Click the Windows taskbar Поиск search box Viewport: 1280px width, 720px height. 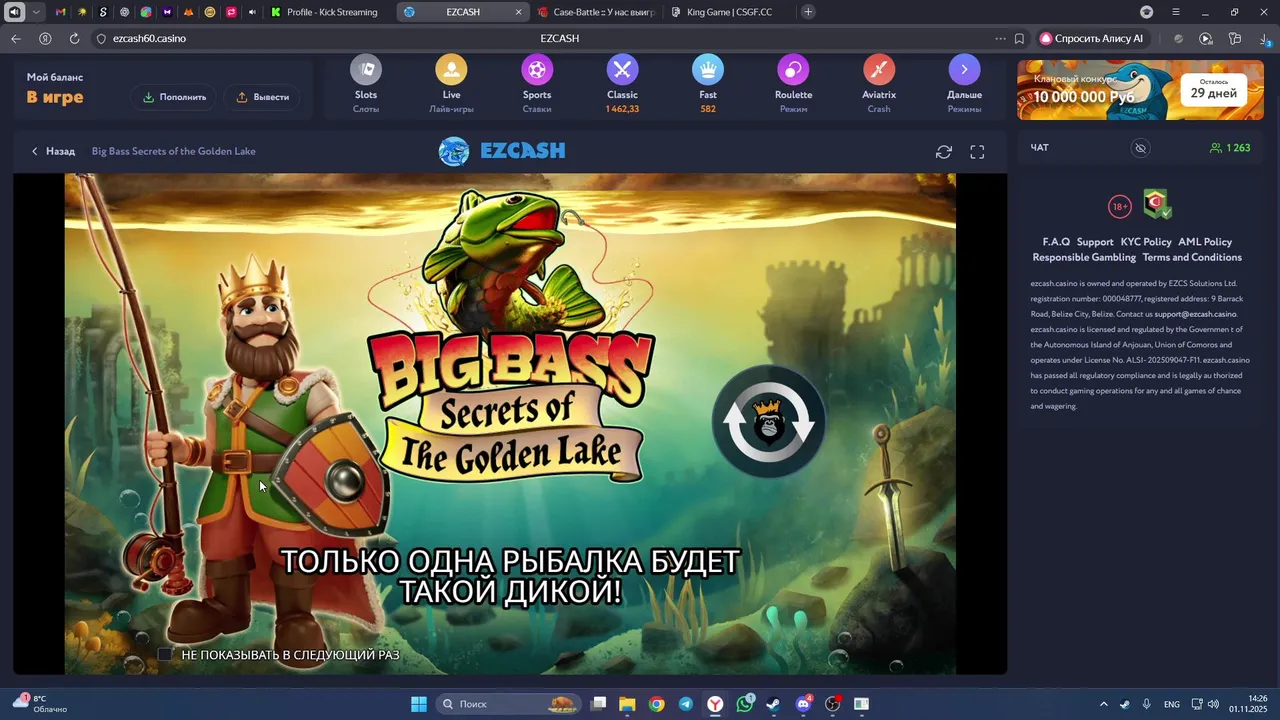tap(510, 704)
